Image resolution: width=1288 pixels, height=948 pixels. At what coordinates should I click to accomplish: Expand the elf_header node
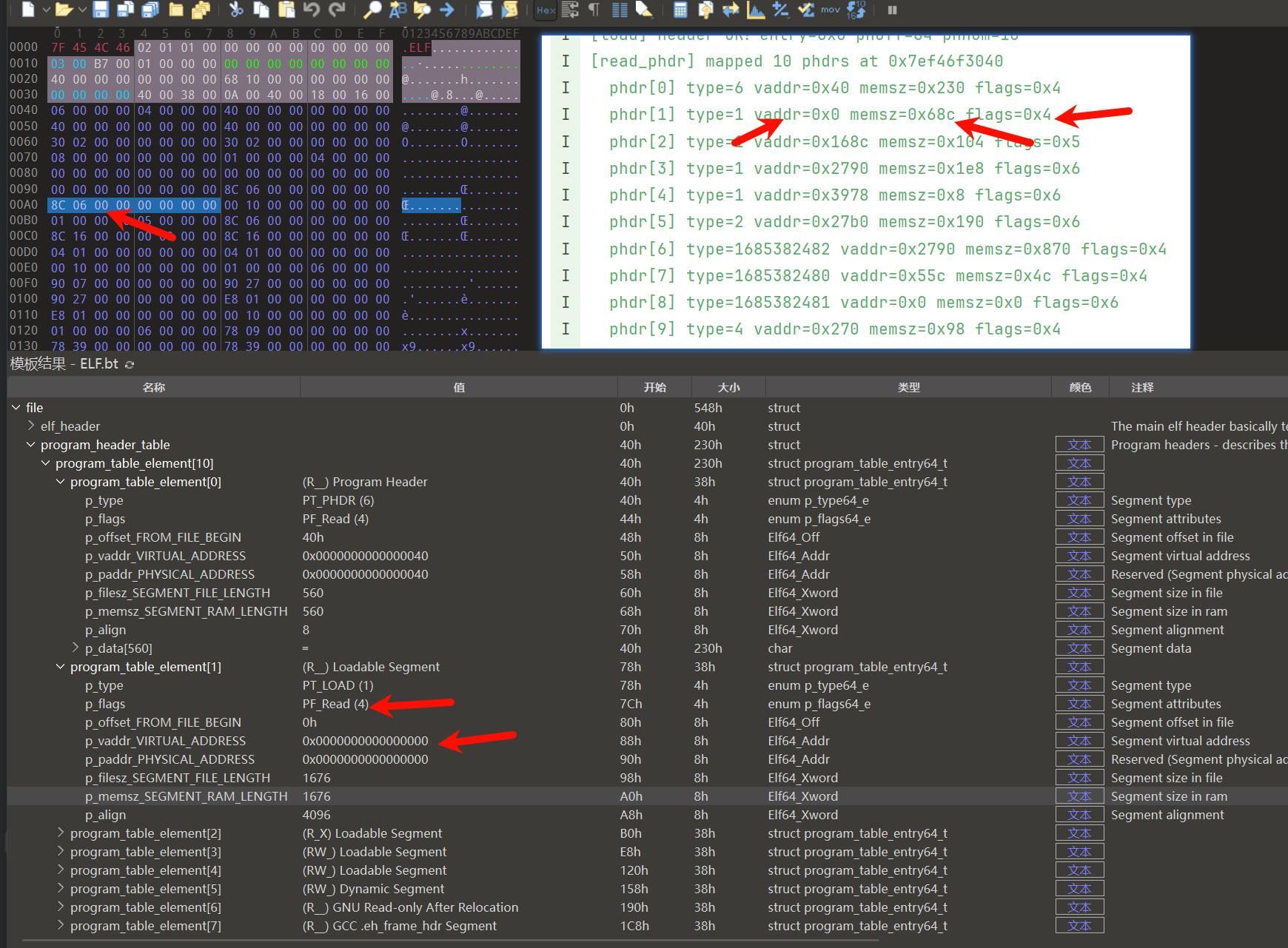click(30, 426)
